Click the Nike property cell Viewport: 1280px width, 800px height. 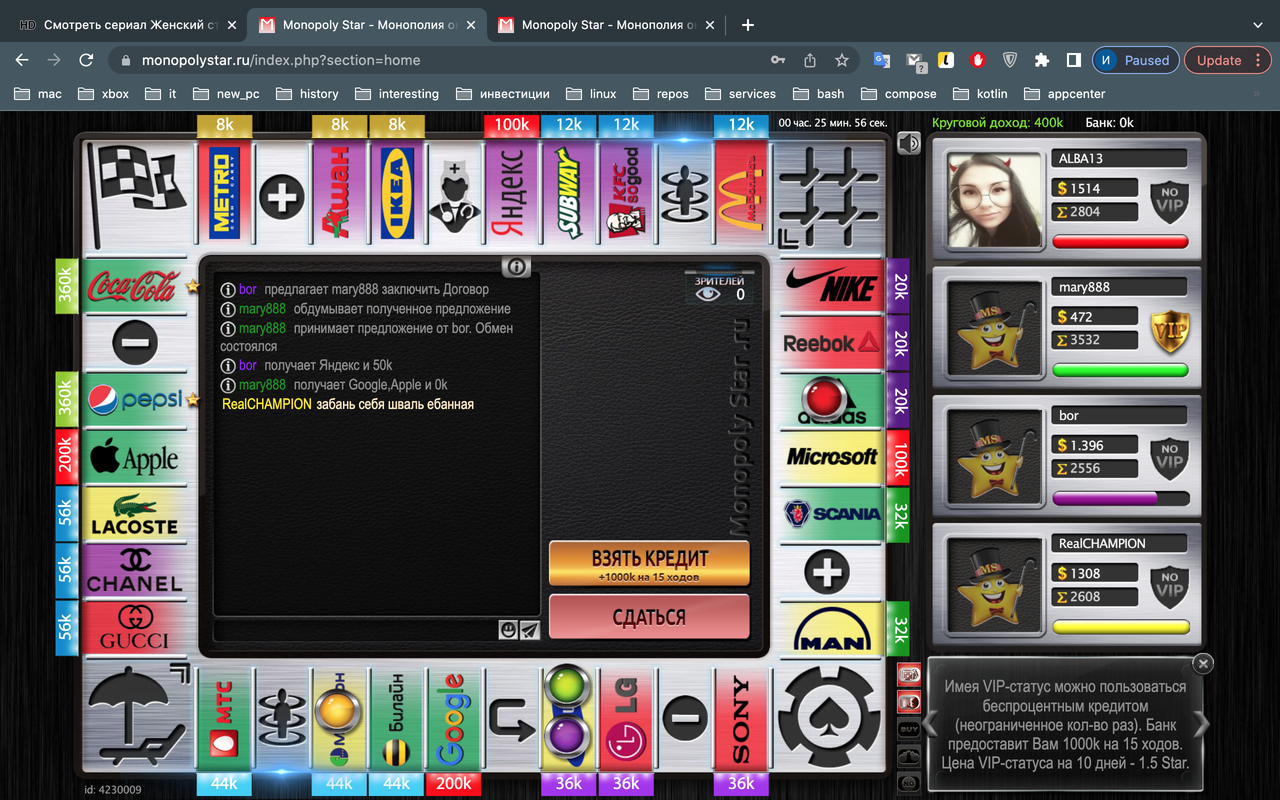click(832, 287)
